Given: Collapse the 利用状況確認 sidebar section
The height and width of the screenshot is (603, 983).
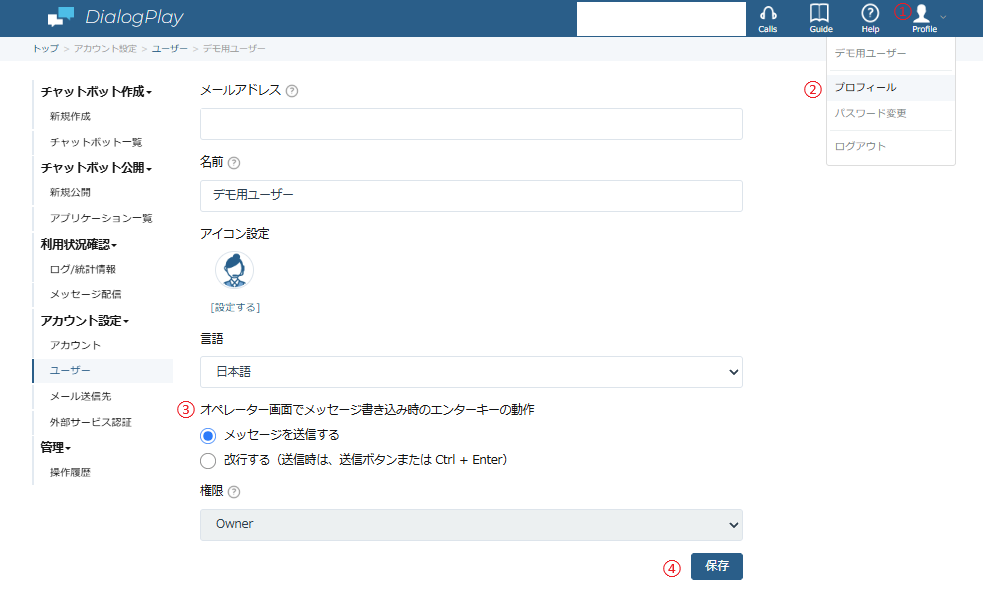Looking at the screenshot, I should click(x=78, y=244).
